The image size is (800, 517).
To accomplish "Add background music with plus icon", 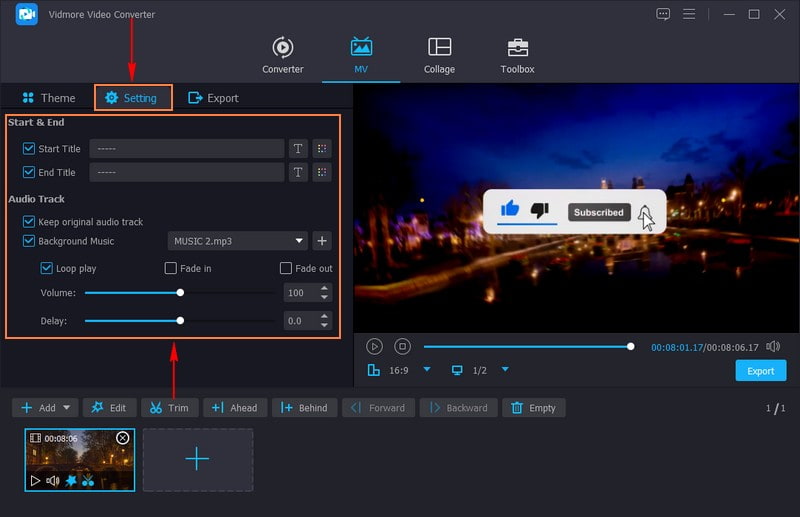I will pos(321,241).
